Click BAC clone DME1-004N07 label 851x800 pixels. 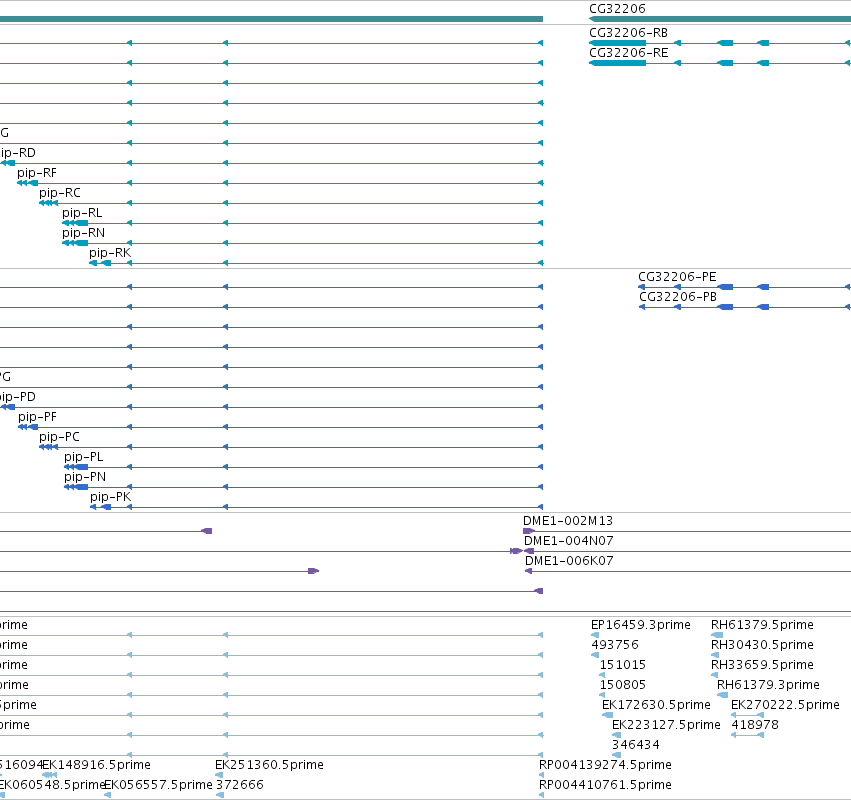(569, 541)
